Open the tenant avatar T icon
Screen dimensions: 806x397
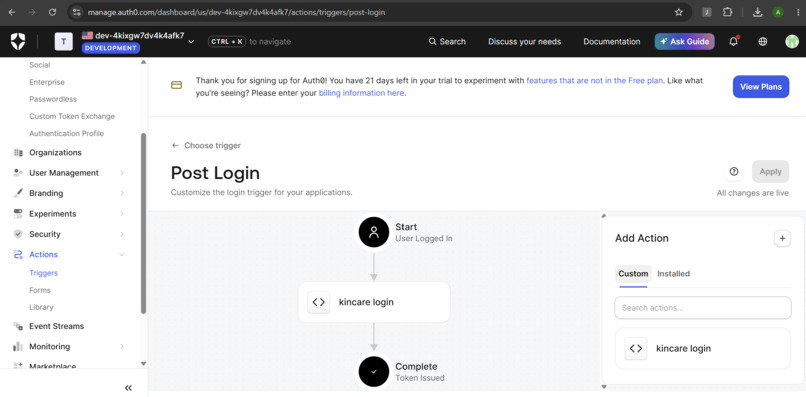[64, 42]
